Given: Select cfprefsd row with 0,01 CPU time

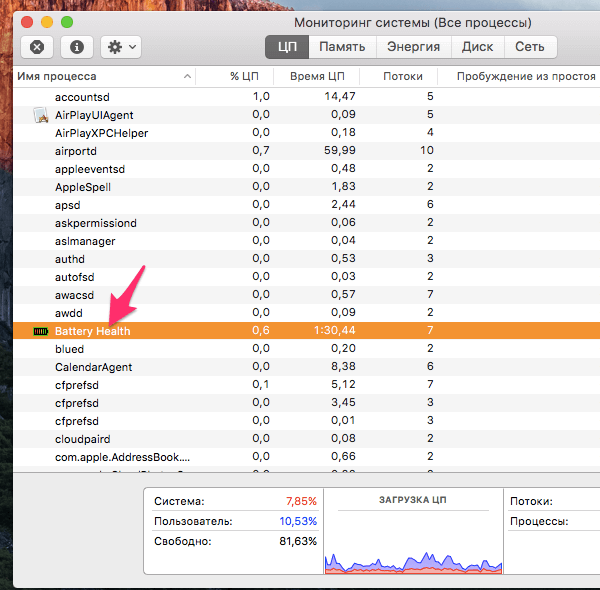Looking at the screenshot, I should click(x=306, y=421).
